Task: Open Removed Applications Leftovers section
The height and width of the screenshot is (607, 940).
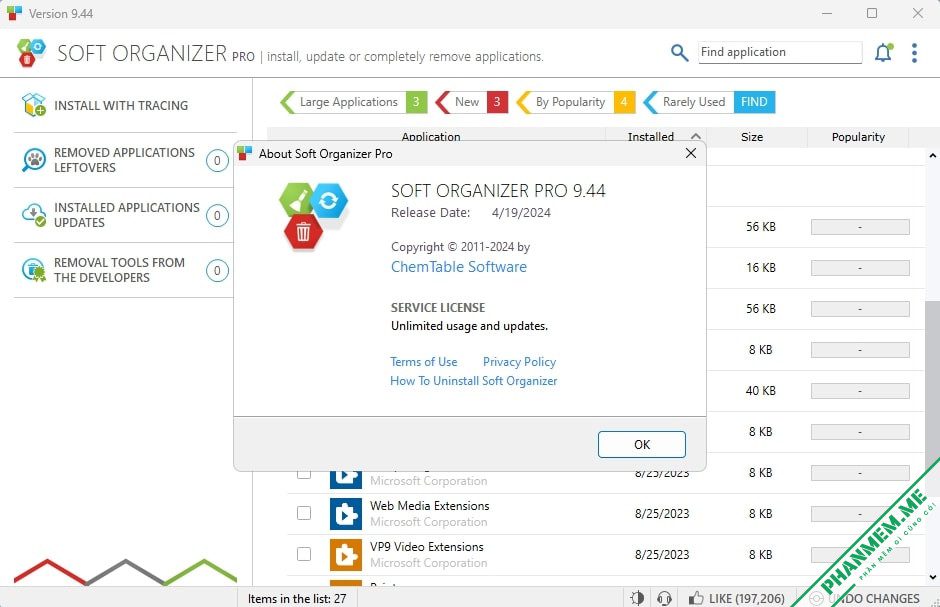Action: (x=125, y=160)
